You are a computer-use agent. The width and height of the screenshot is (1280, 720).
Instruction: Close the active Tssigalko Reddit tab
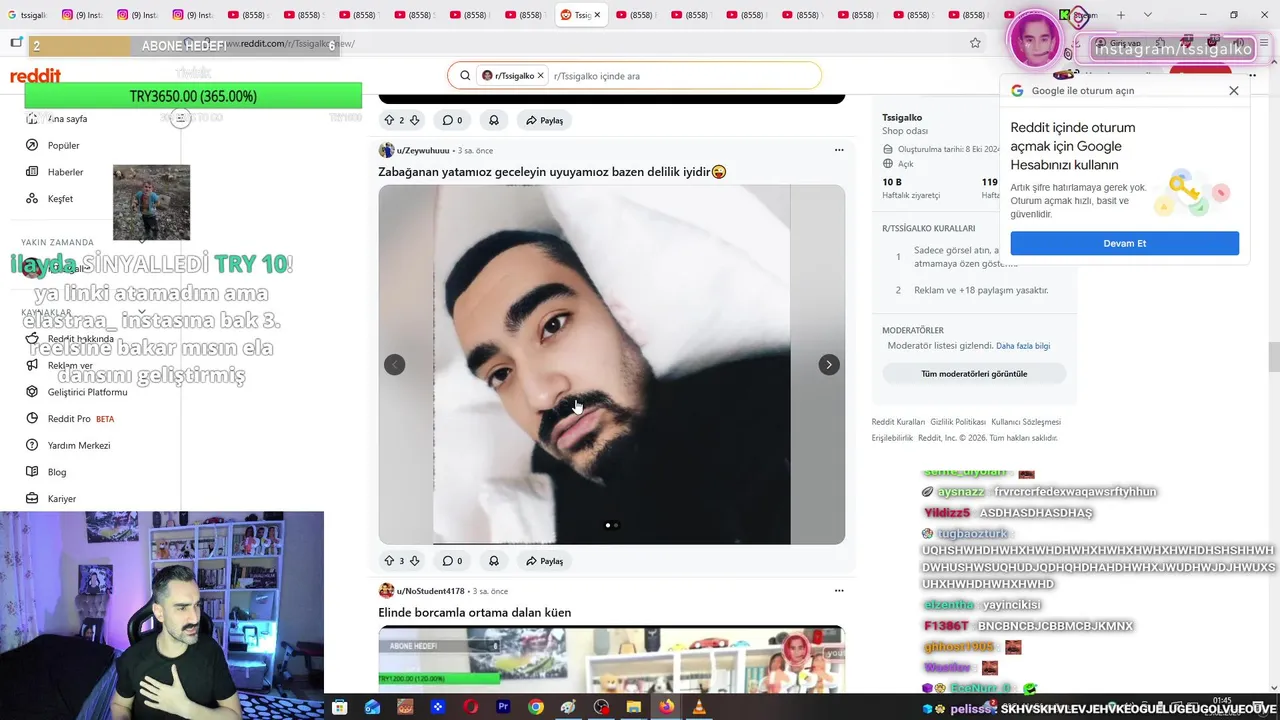click(x=597, y=15)
